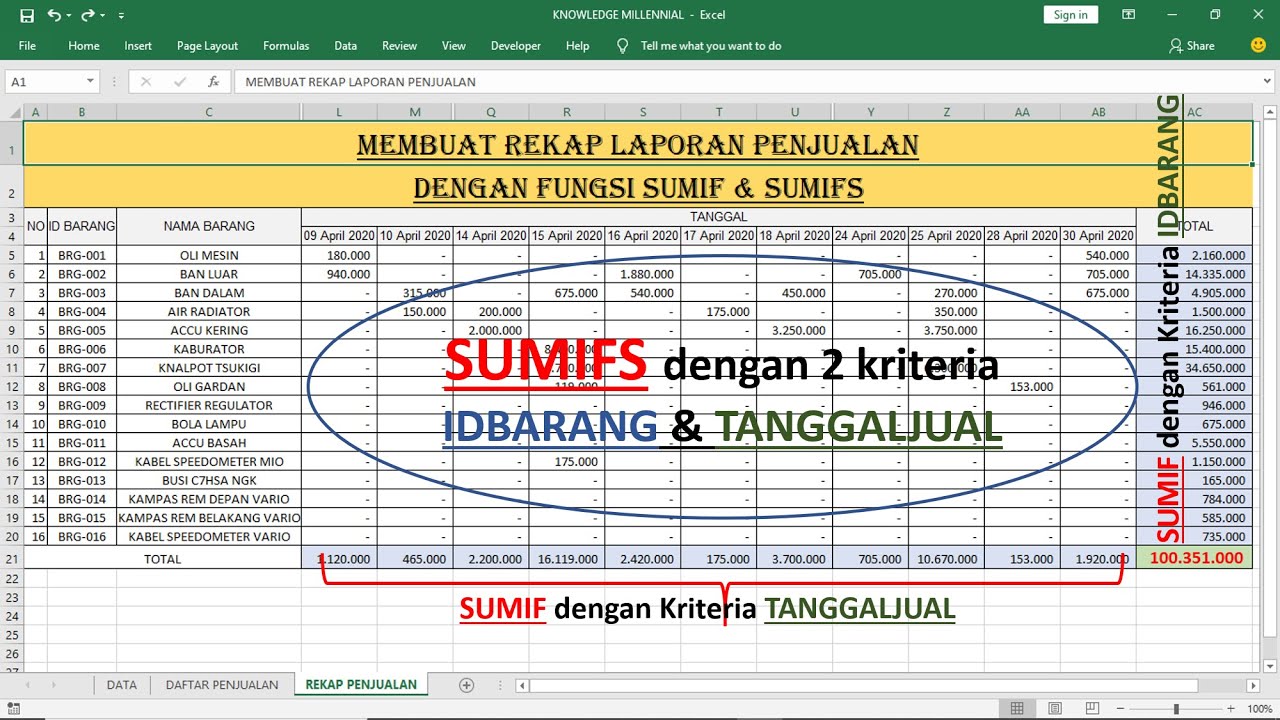
Task: Select the grand total 100.351.000 cell
Action: [1194, 558]
